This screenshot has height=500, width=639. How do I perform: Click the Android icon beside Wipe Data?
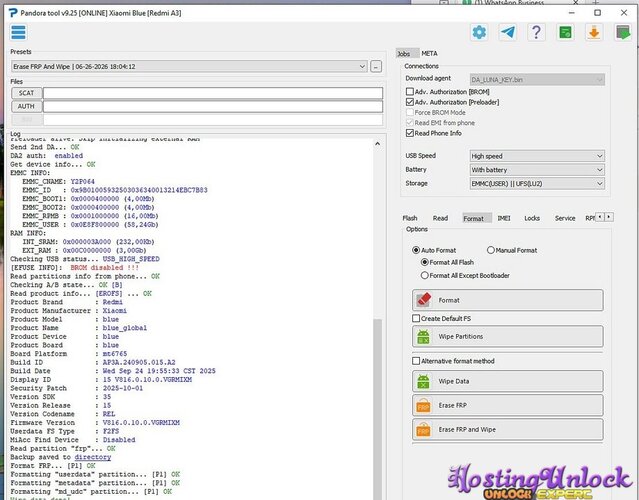(423, 381)
